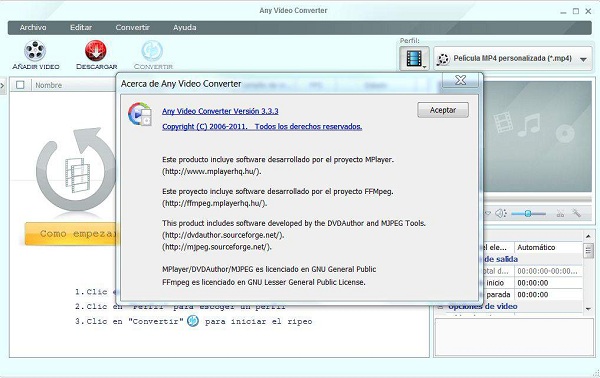The height and width of the screenshot is (378, 600).
Task: Open the Ayuda menu
Action: click(x=184, y=28)
